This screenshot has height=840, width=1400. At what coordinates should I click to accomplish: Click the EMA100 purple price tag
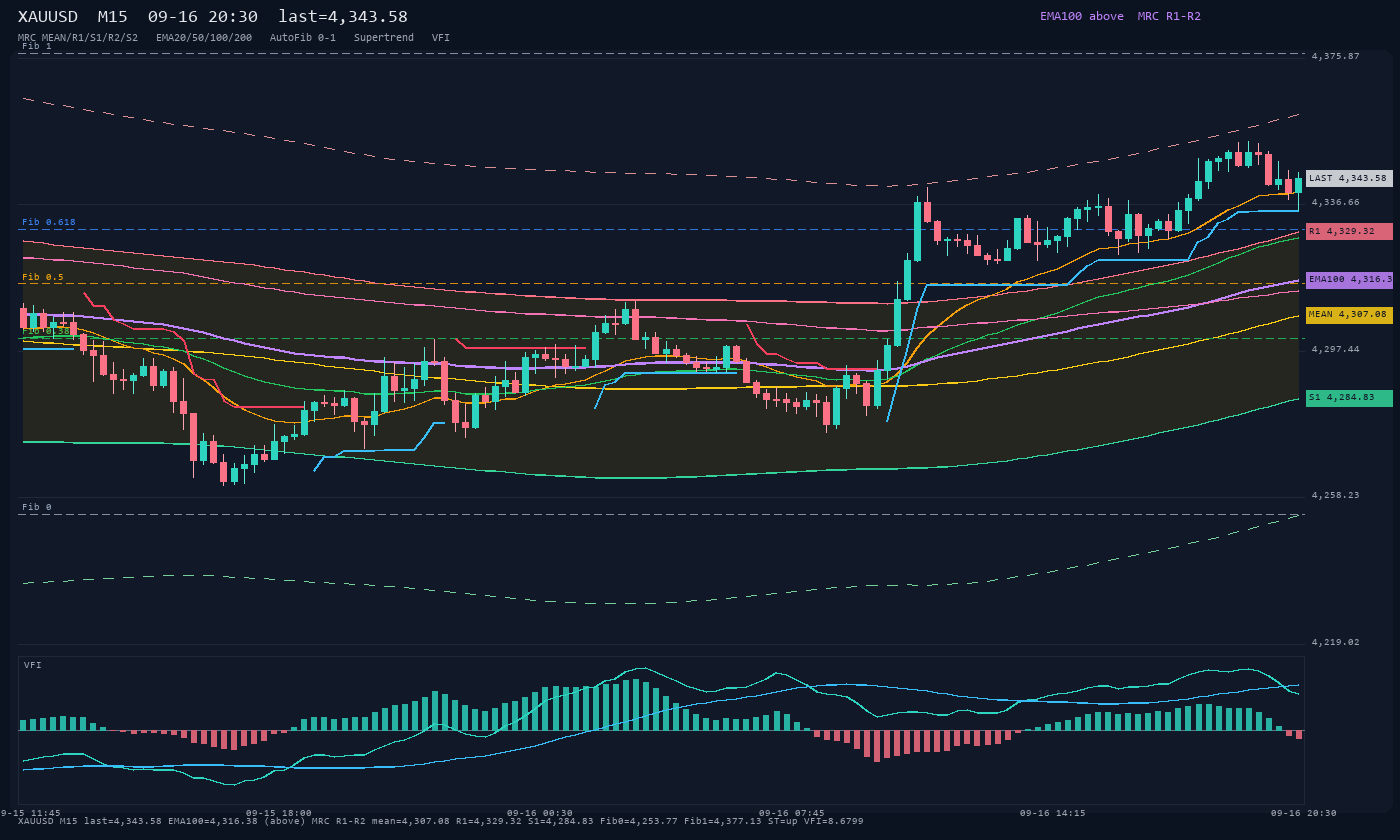[x=1349, y=280]
